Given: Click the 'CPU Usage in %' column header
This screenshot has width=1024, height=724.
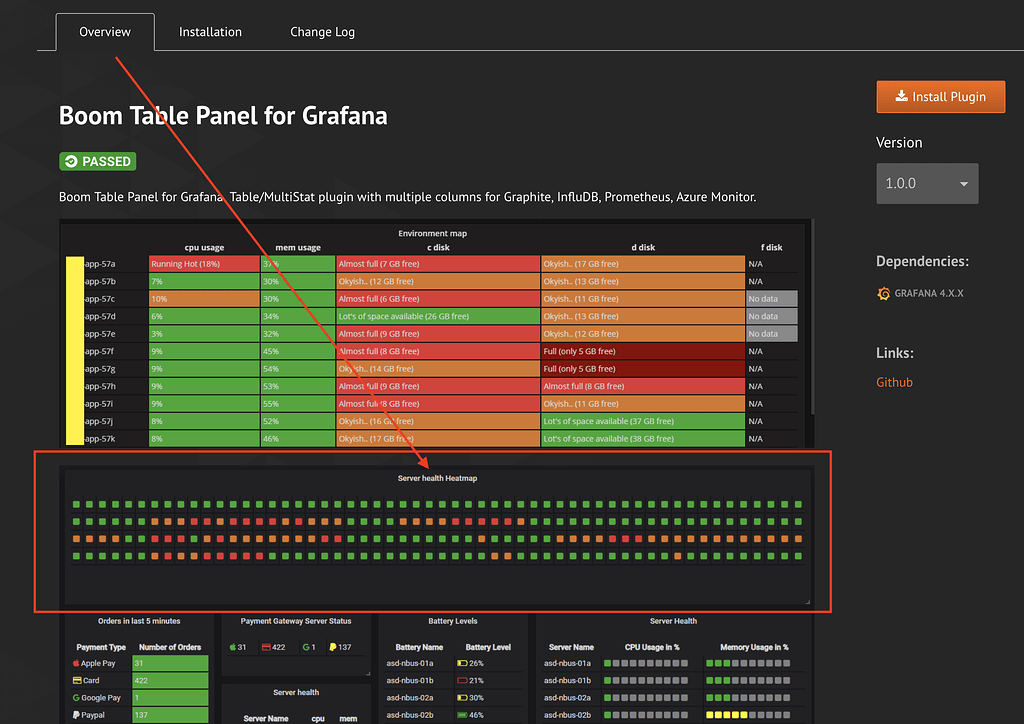Looking at the screenshot, I should coord(652,647).
